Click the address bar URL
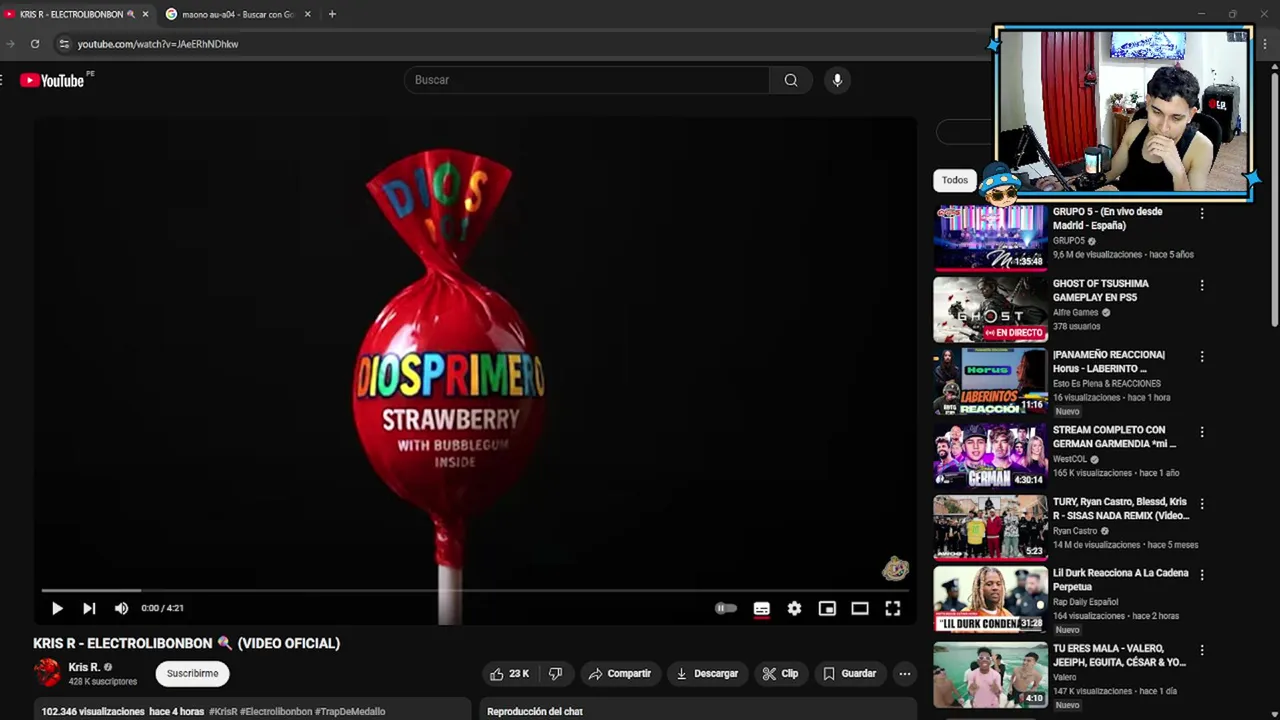The height and width of the screenshot is (720, 1280). (x=158, y=44)
